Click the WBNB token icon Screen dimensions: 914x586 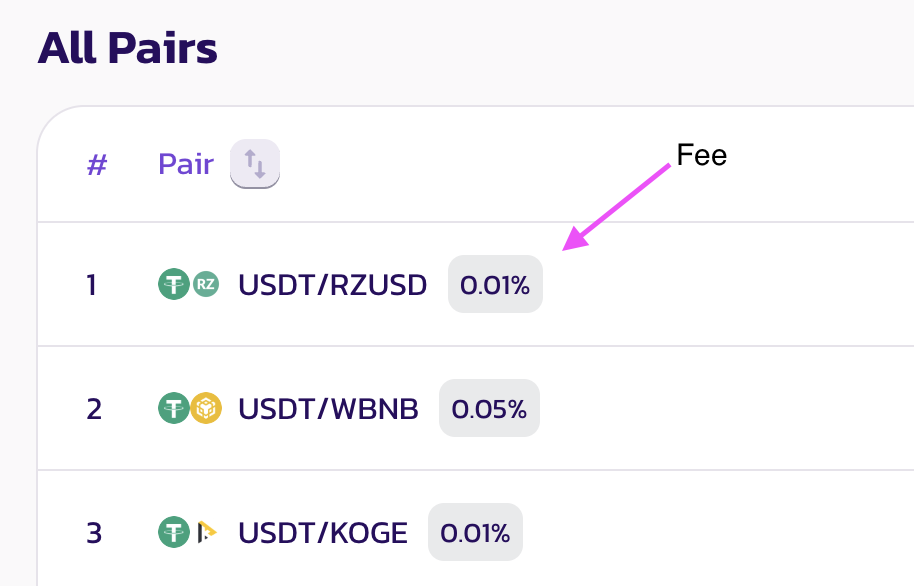pos(205,408)
